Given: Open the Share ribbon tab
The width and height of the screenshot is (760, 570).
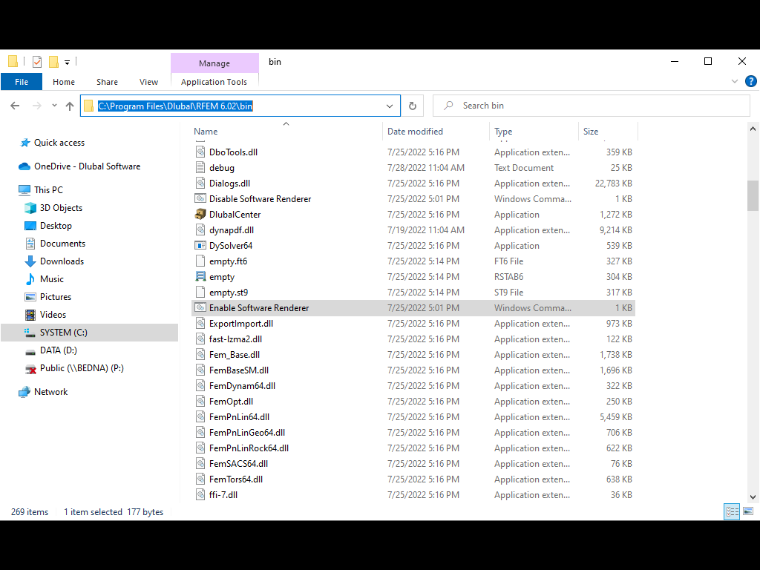Looking at the screenshot, I should tap(107, 82).
